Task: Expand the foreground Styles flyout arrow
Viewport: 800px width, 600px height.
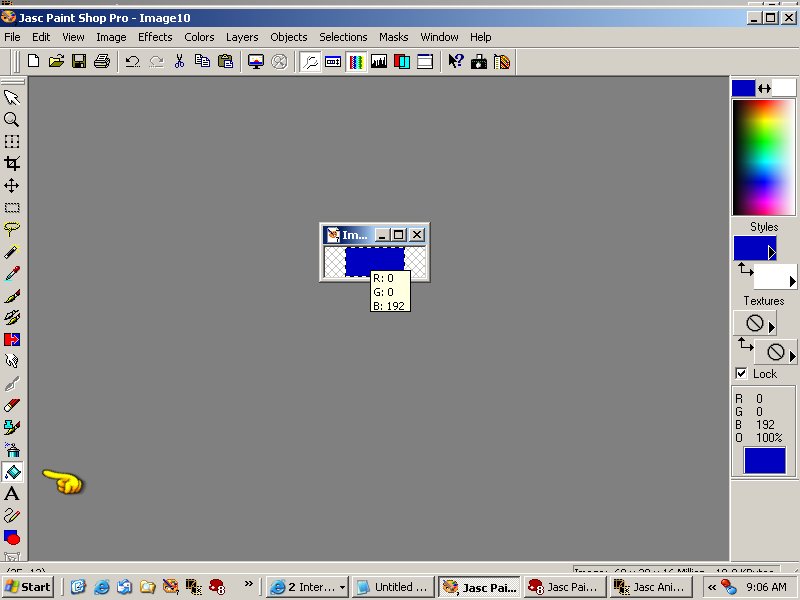Action: point(771,252)
